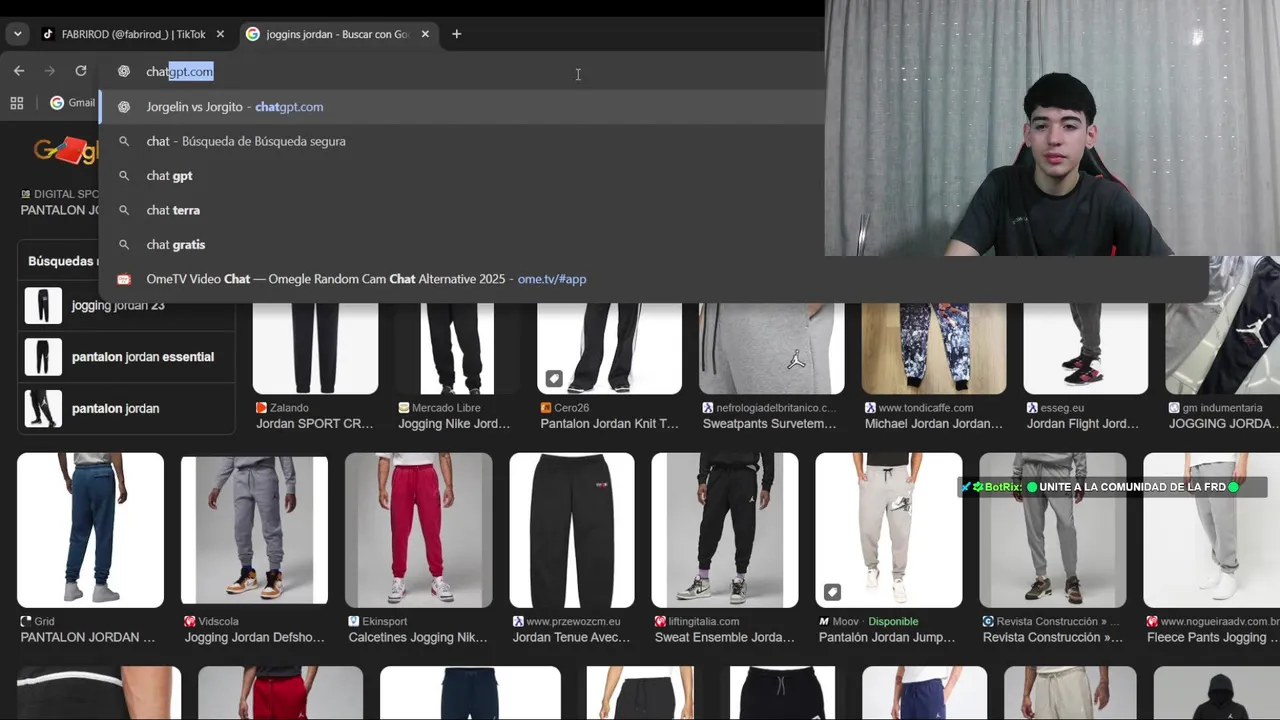Open Zalando Jordan SPORT result thumbnail
This screenshot has width=1280, height=720.
pos(315,348)
